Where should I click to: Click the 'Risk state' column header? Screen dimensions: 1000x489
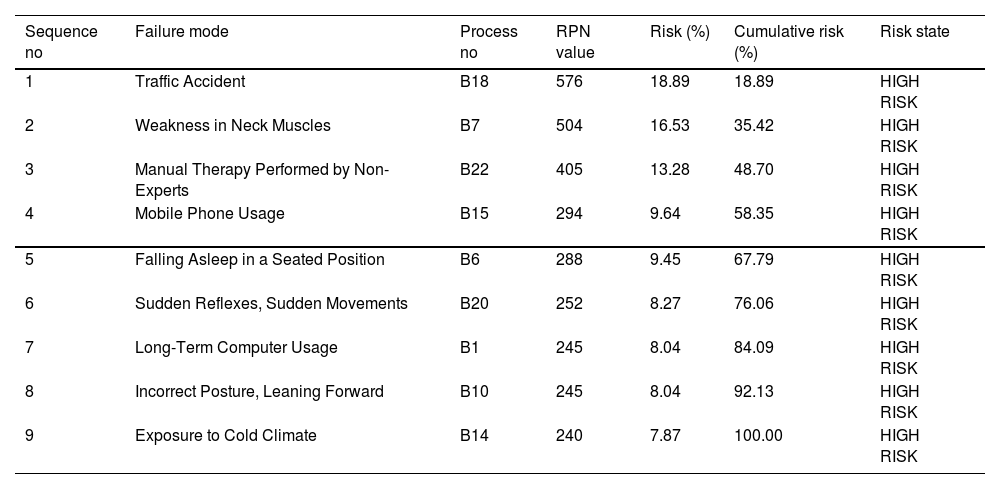914,32
